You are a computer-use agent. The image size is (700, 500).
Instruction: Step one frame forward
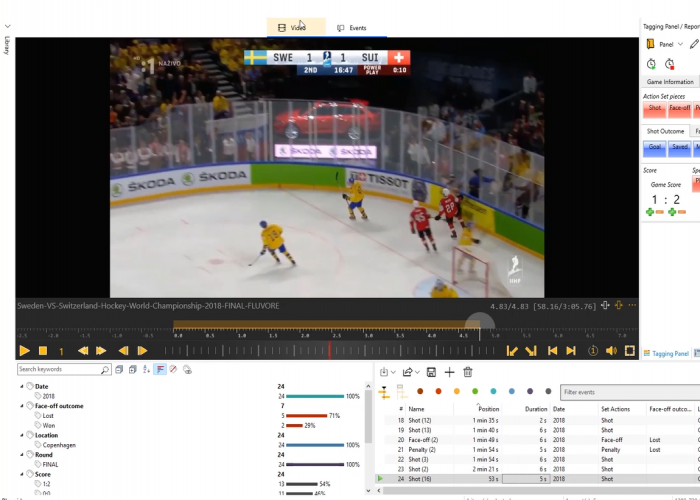[x=142, y=351]
